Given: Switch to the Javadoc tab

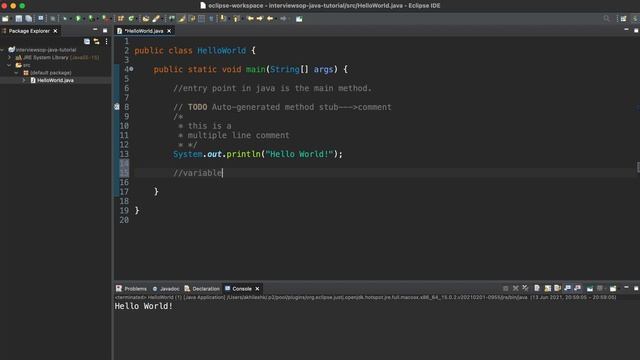Looking at the screenshot, I should (166, 289).
